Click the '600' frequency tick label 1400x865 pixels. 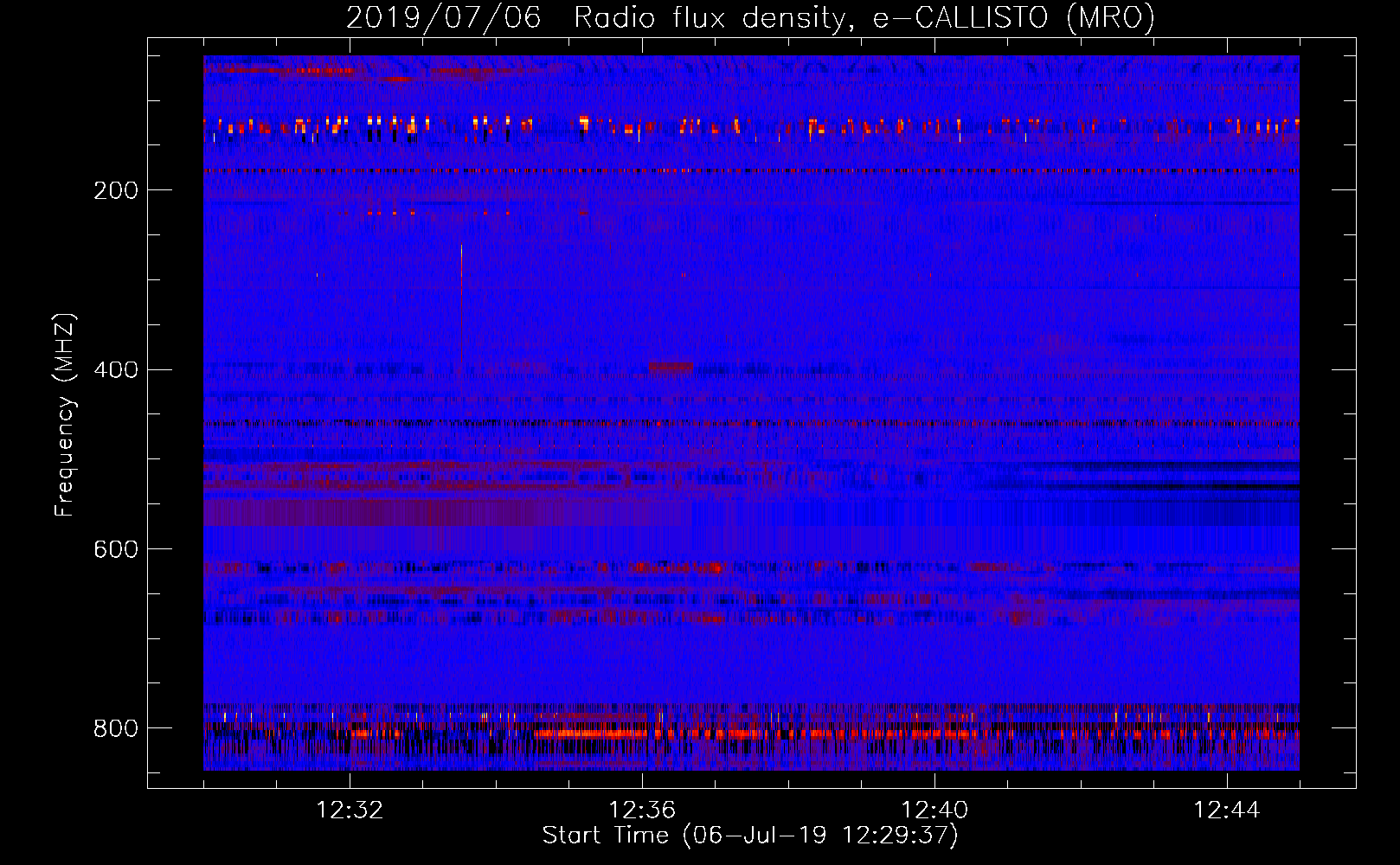click(x=116, y=550)
